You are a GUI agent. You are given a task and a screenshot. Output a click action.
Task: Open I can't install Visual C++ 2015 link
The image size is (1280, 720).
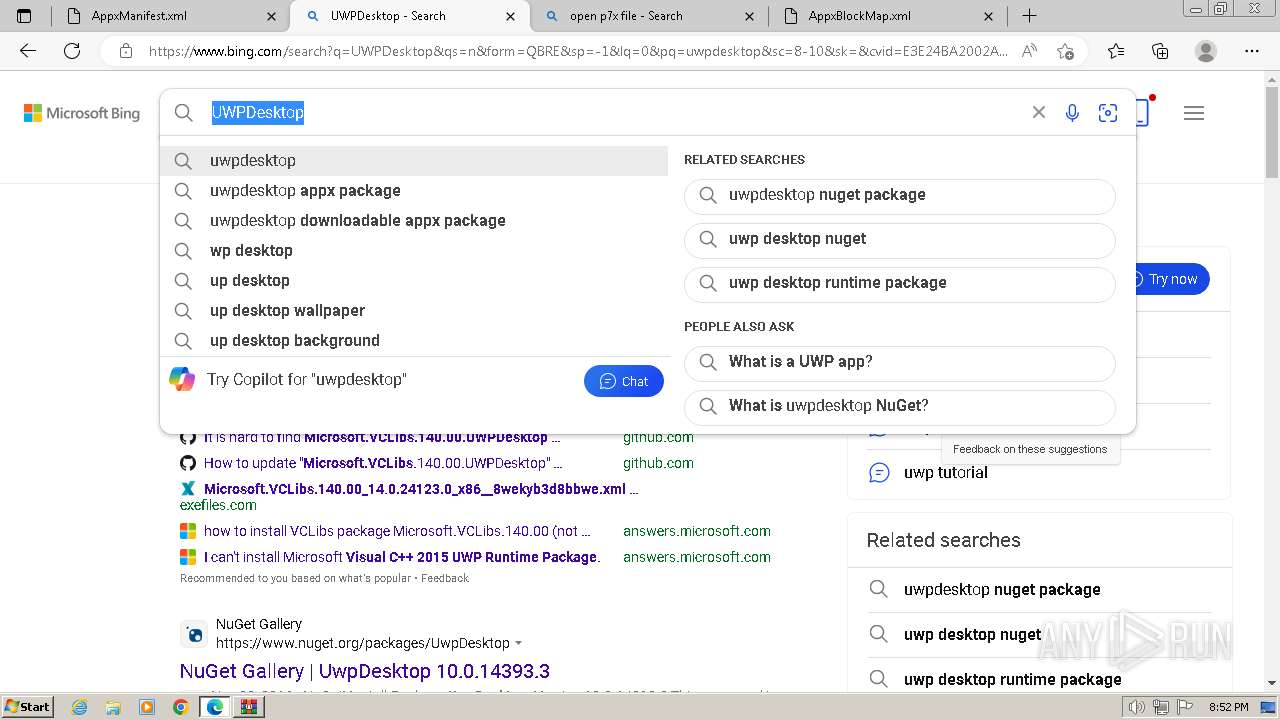click(x=402, y=557)
